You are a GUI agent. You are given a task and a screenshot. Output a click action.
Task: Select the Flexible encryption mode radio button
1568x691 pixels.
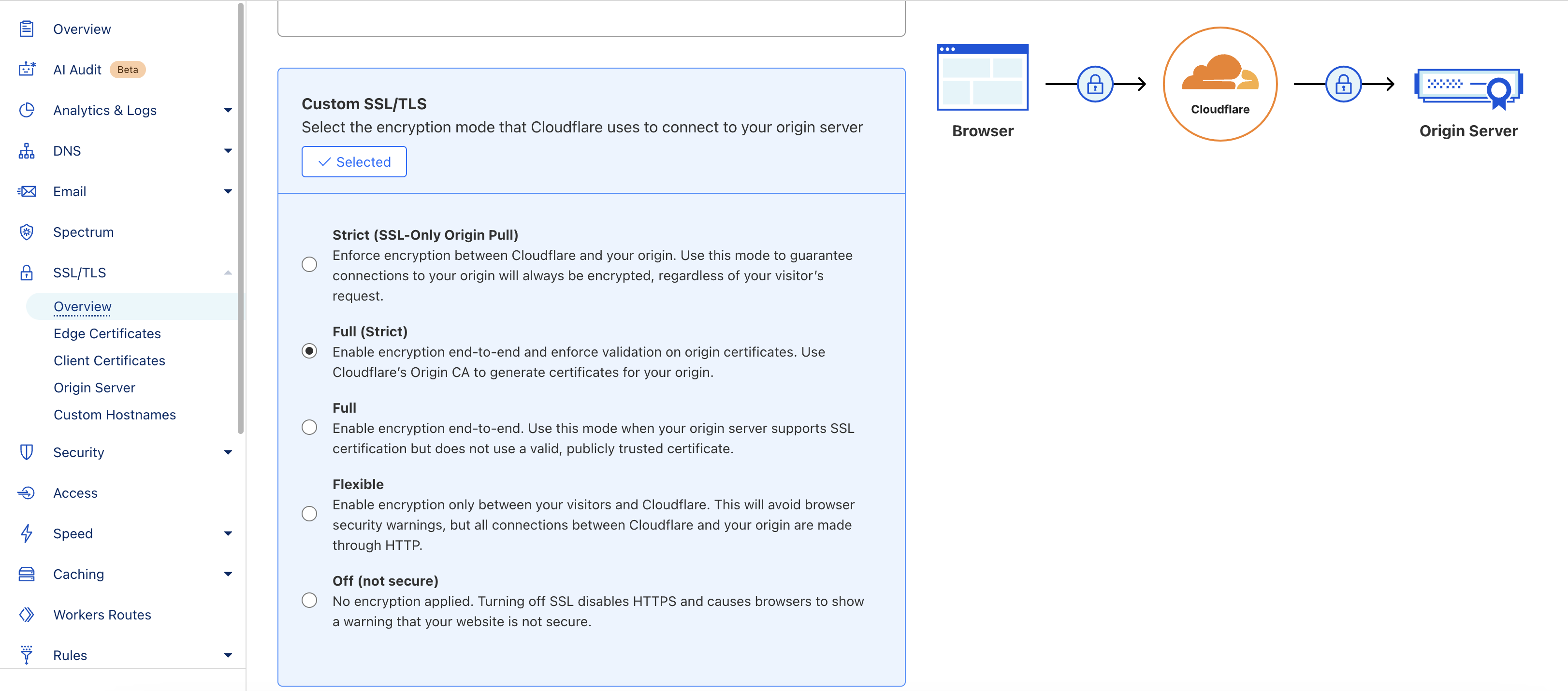(309, 514)
